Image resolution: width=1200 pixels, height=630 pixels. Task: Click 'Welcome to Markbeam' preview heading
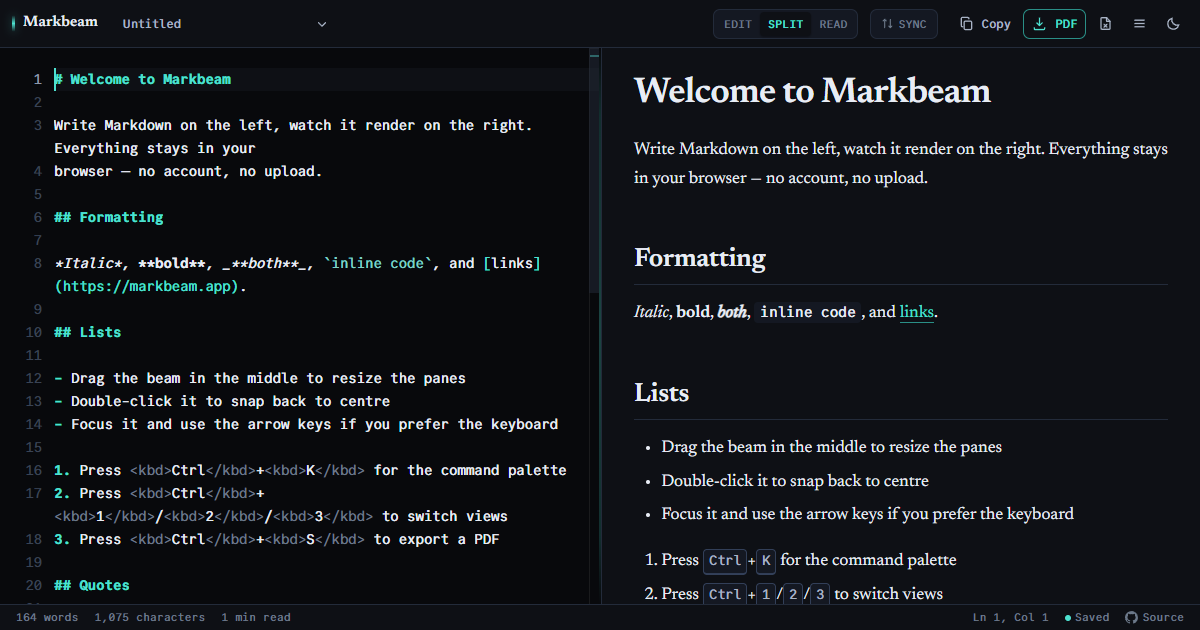coord(812,91)
